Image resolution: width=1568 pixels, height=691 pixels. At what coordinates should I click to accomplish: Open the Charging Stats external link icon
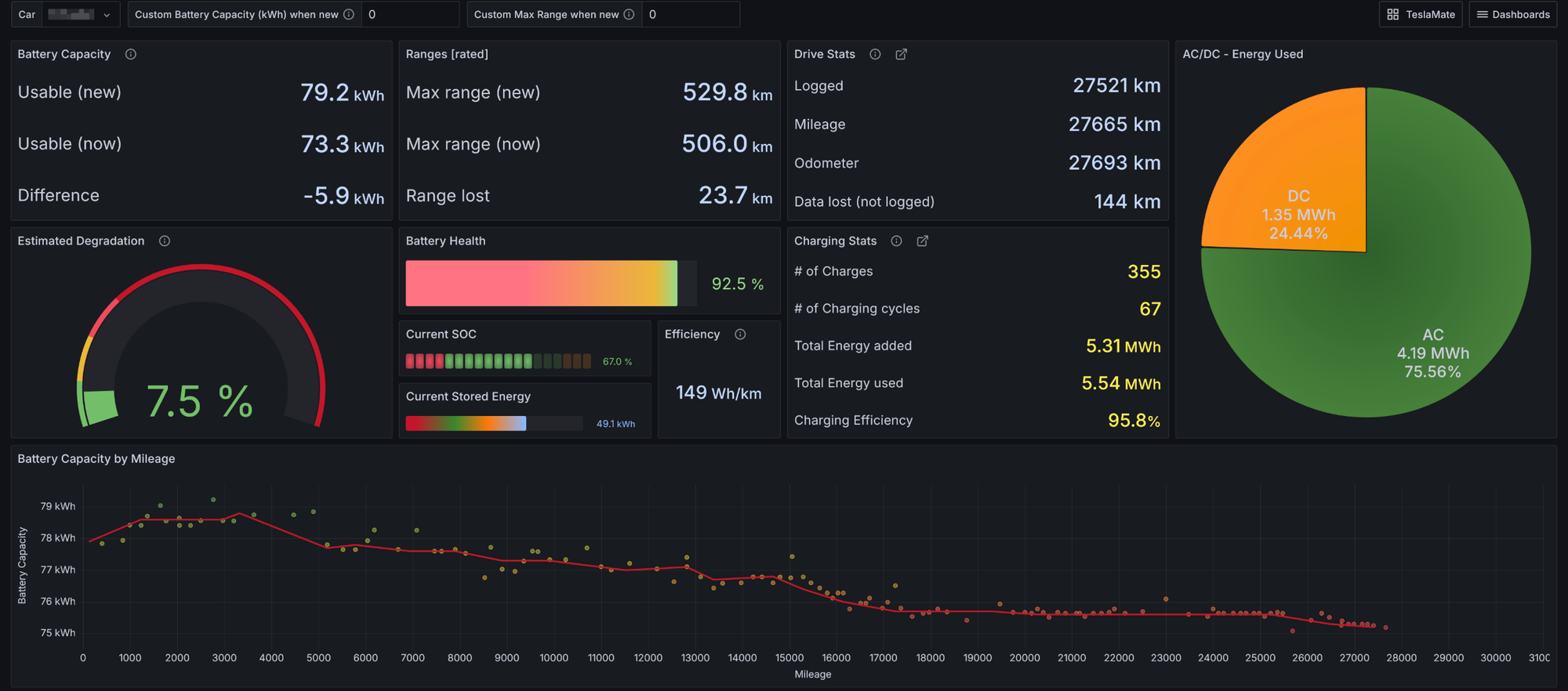point(923,241)
